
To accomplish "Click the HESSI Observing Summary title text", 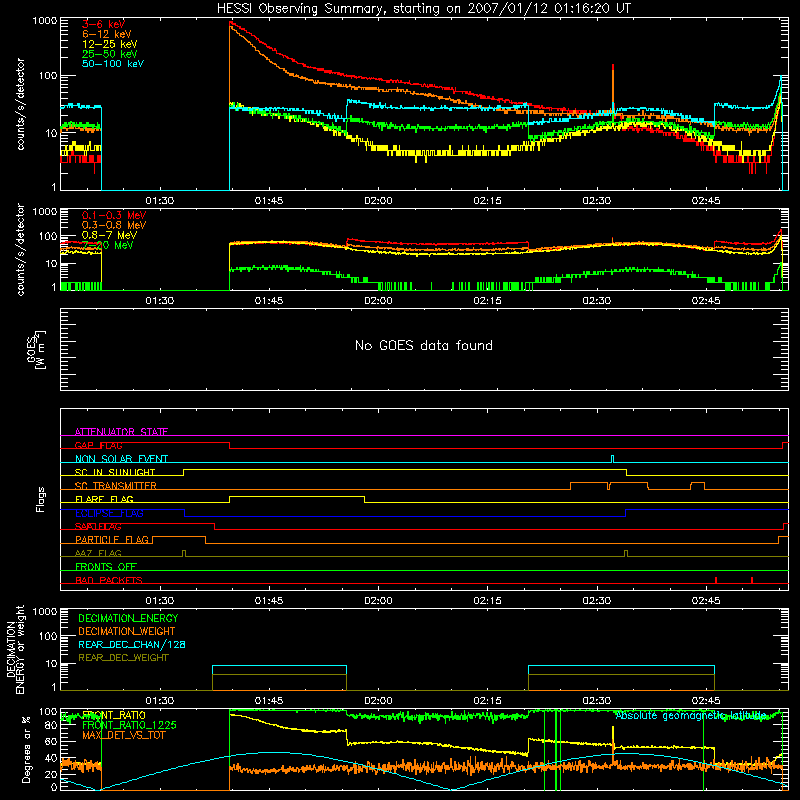I will click(x=423, y=9).
